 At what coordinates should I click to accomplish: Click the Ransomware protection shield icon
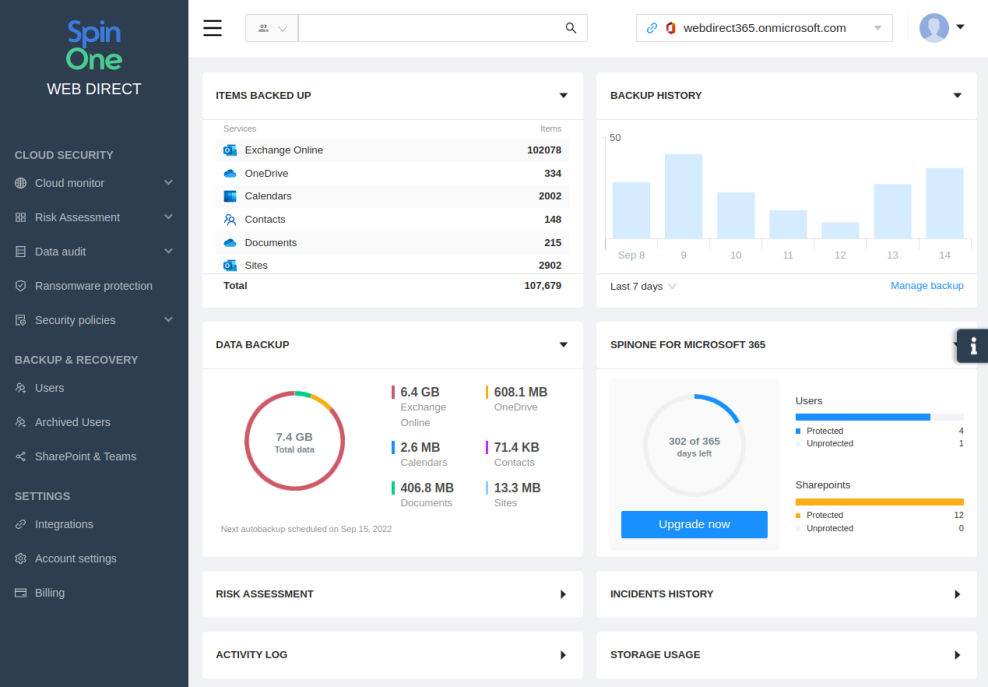pyautogui.click(x=21, y=286)
